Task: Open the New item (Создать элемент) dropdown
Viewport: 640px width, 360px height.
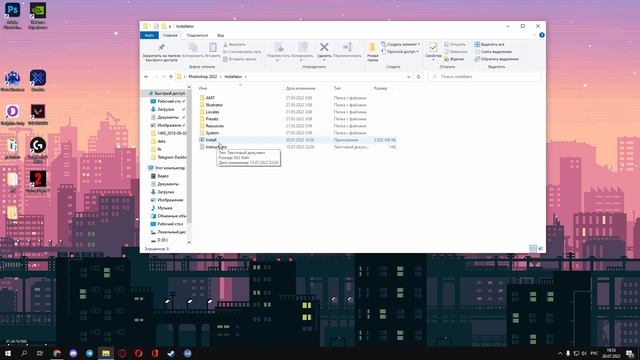Action: (400, 44)
